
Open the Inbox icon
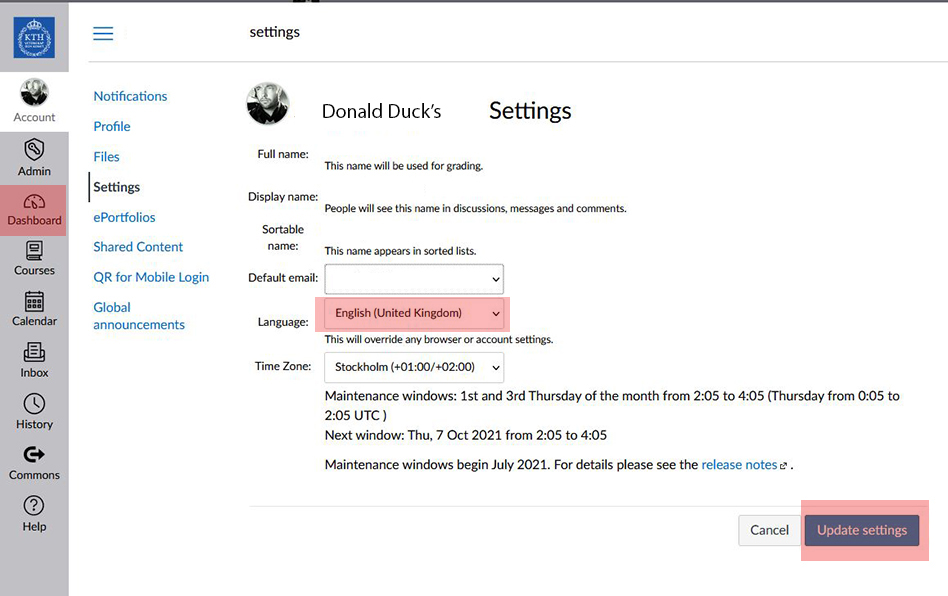[x=34, y=359]
